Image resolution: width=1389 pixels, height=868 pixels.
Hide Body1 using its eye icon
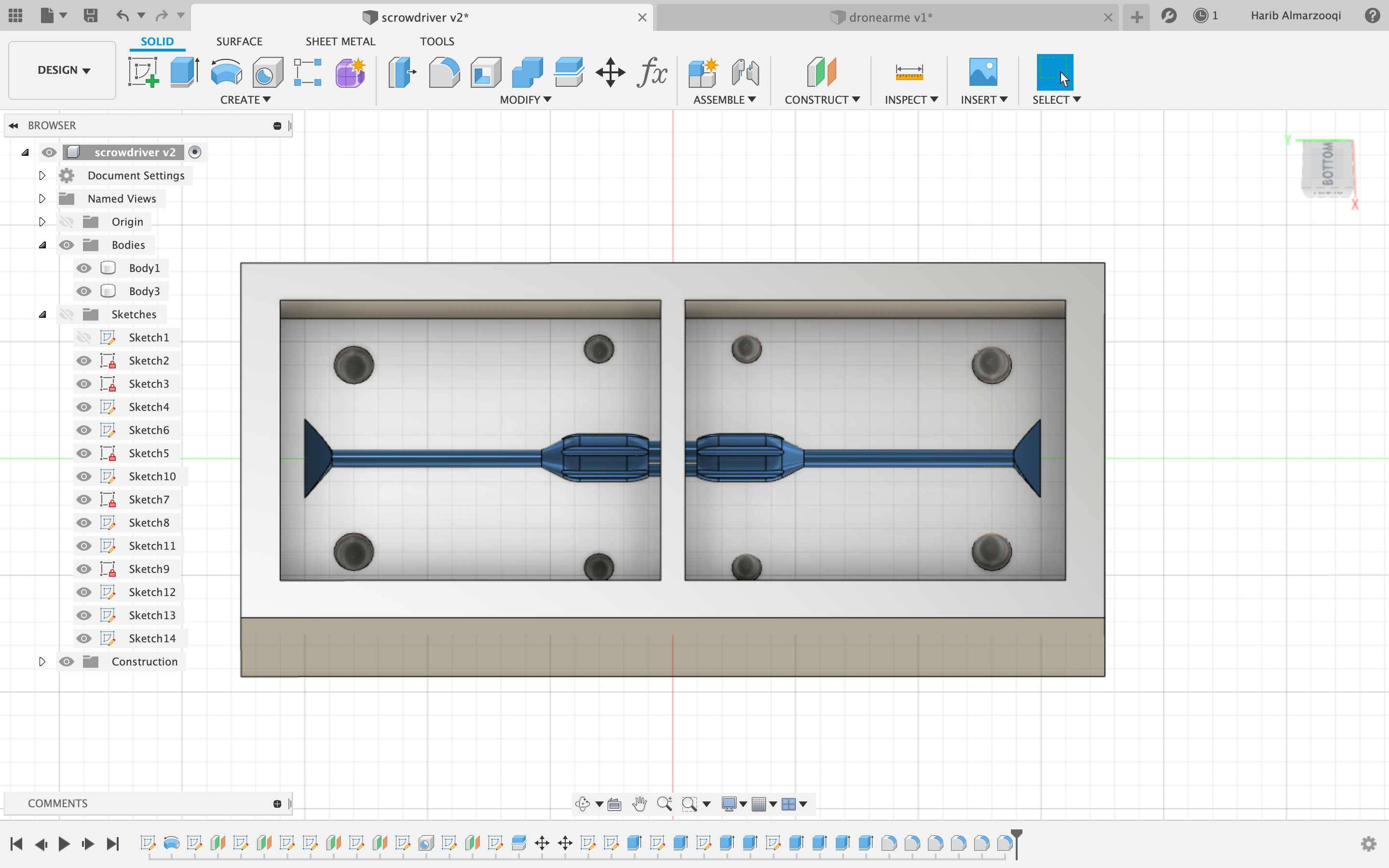tap(84, 268)
